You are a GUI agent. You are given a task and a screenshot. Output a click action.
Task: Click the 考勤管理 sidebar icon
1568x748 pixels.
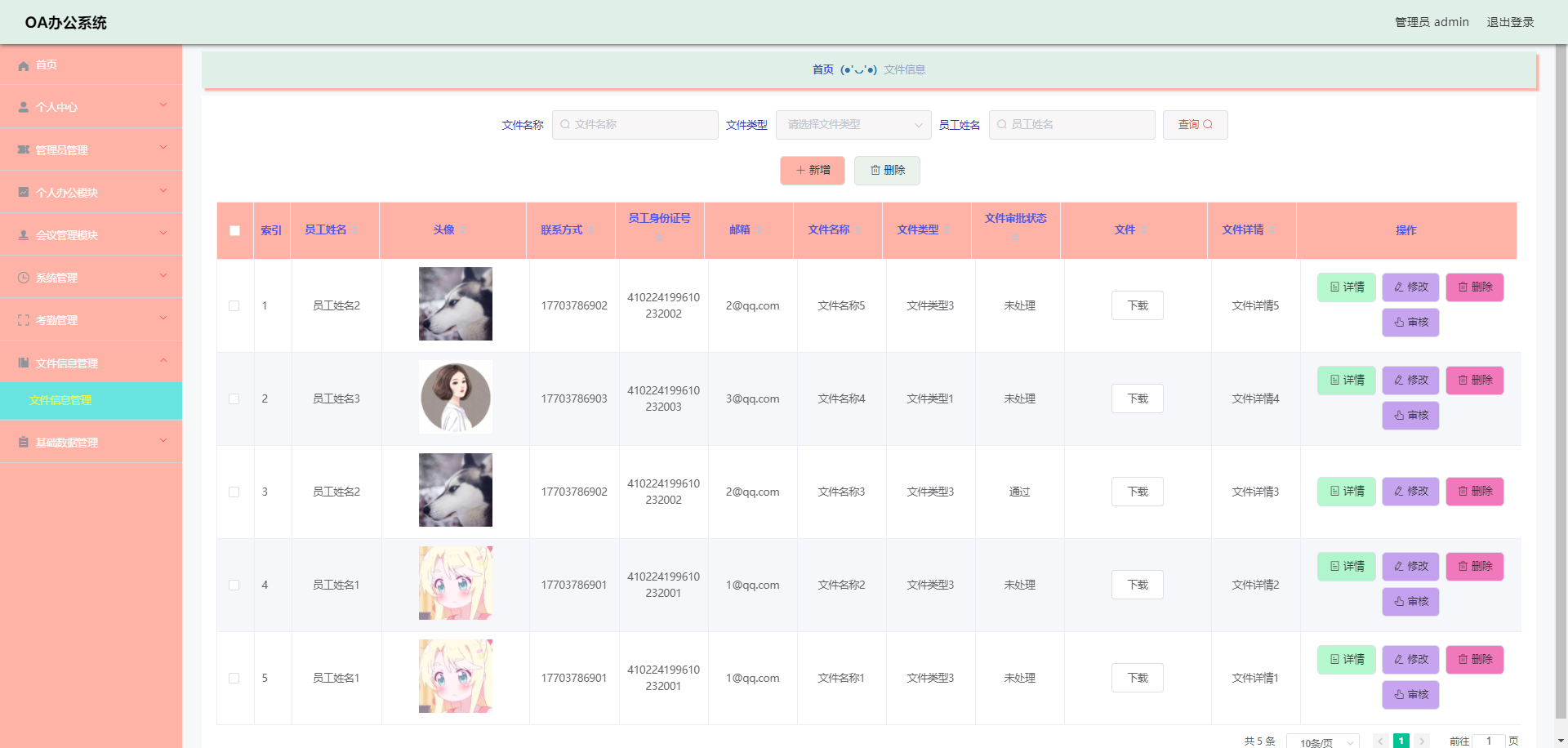(22, 319)
